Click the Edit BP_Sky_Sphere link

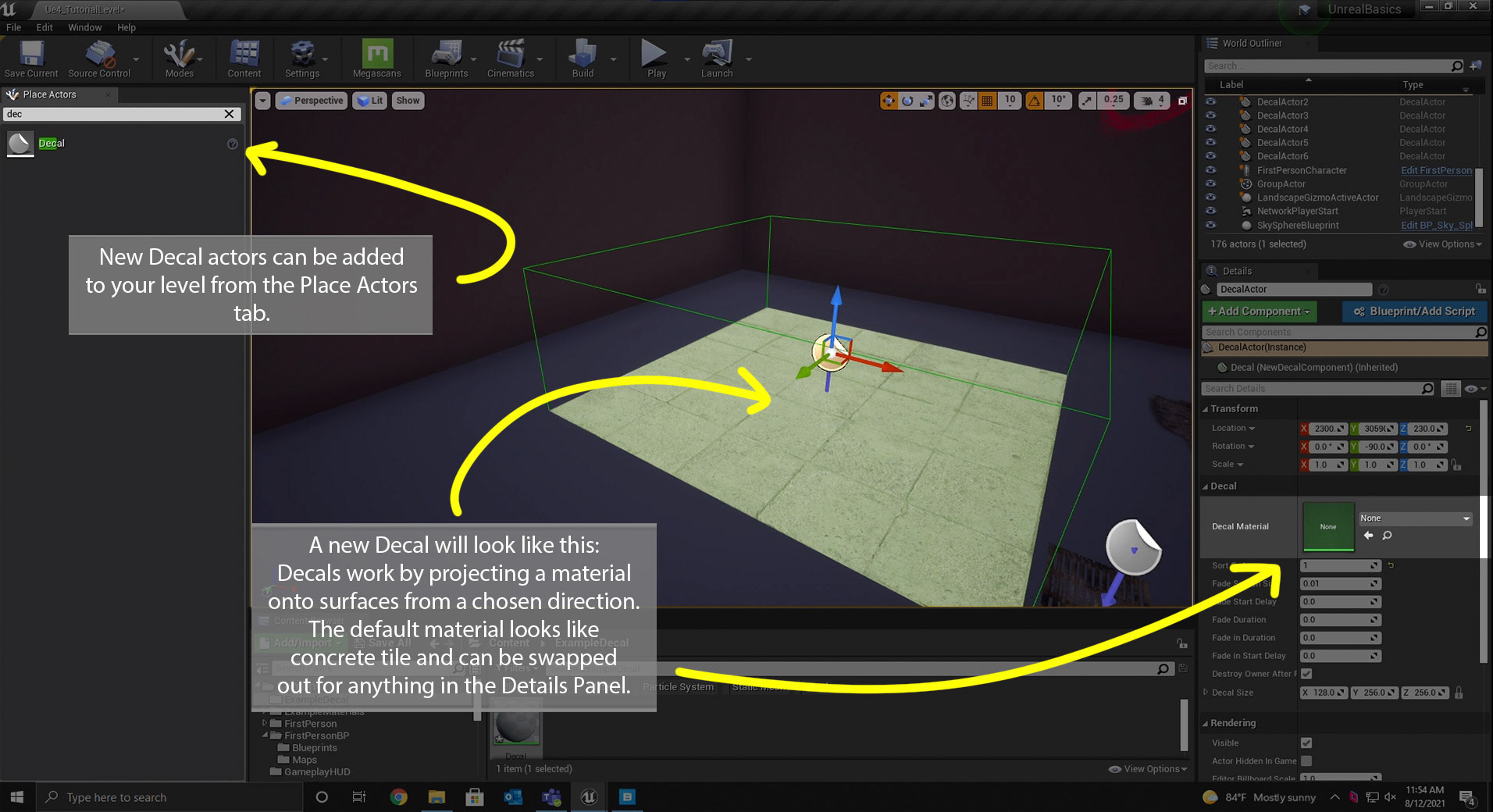click(x=1436, y=225)
